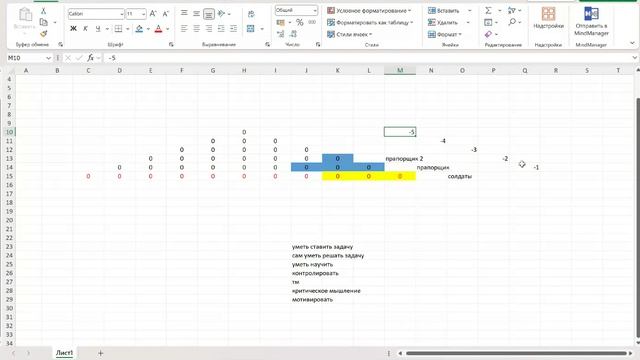Apply the red font color swatch
The image size is (640, 360).
[158, 29]
